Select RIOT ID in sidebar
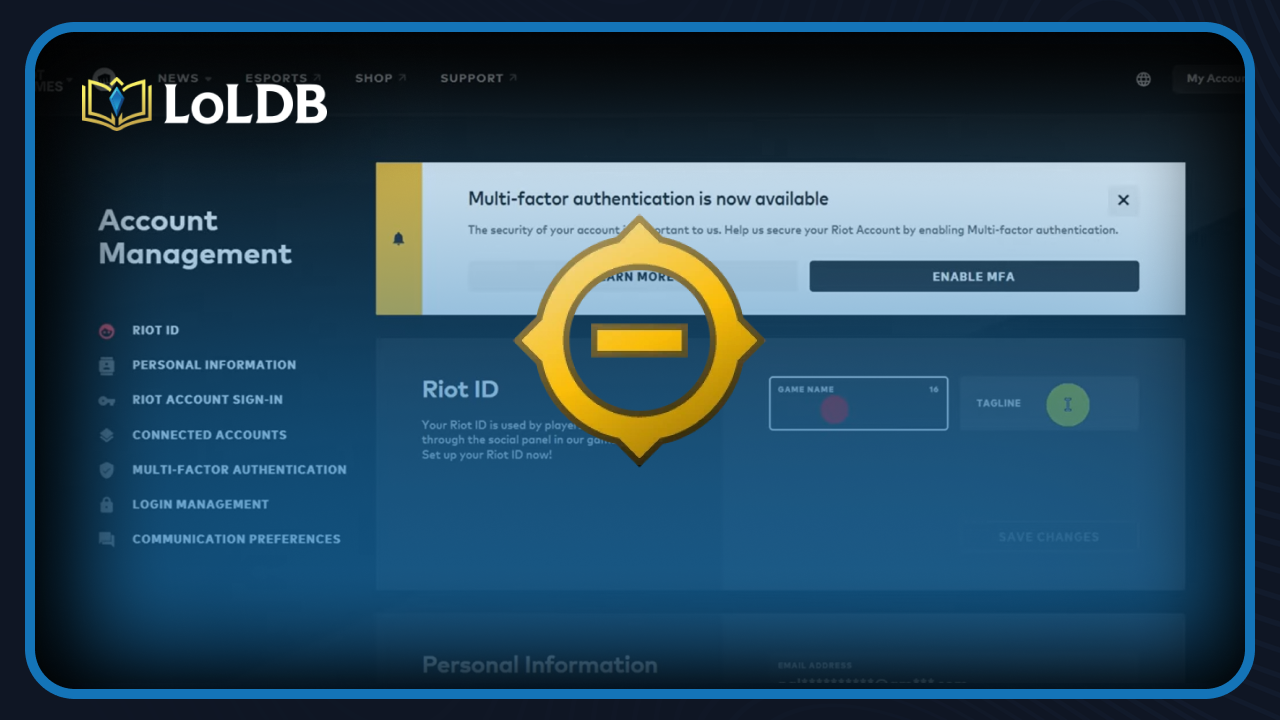 tap(155, 330)
